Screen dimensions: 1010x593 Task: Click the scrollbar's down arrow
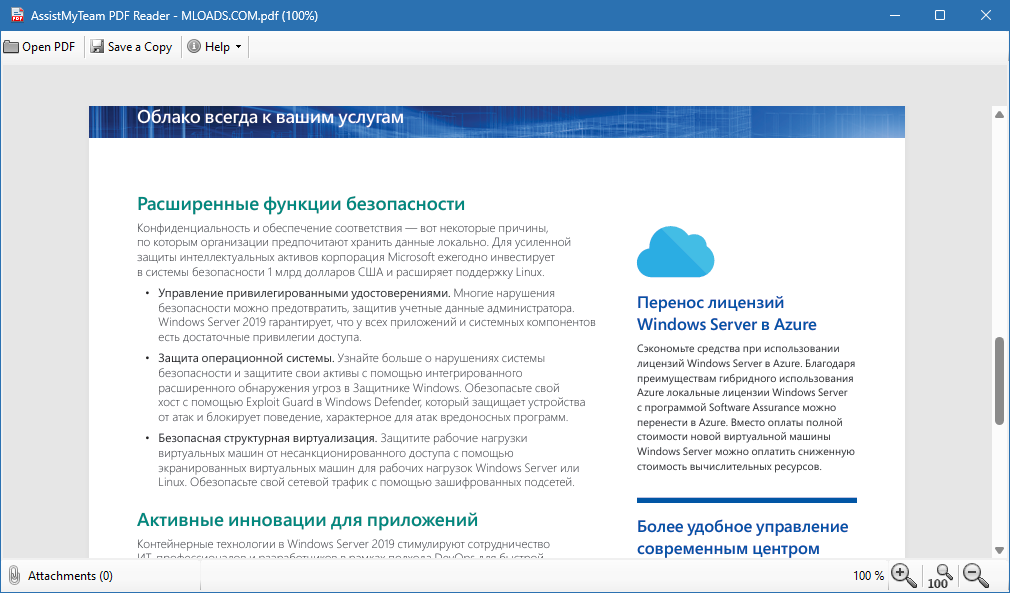(x=997, y=550)
